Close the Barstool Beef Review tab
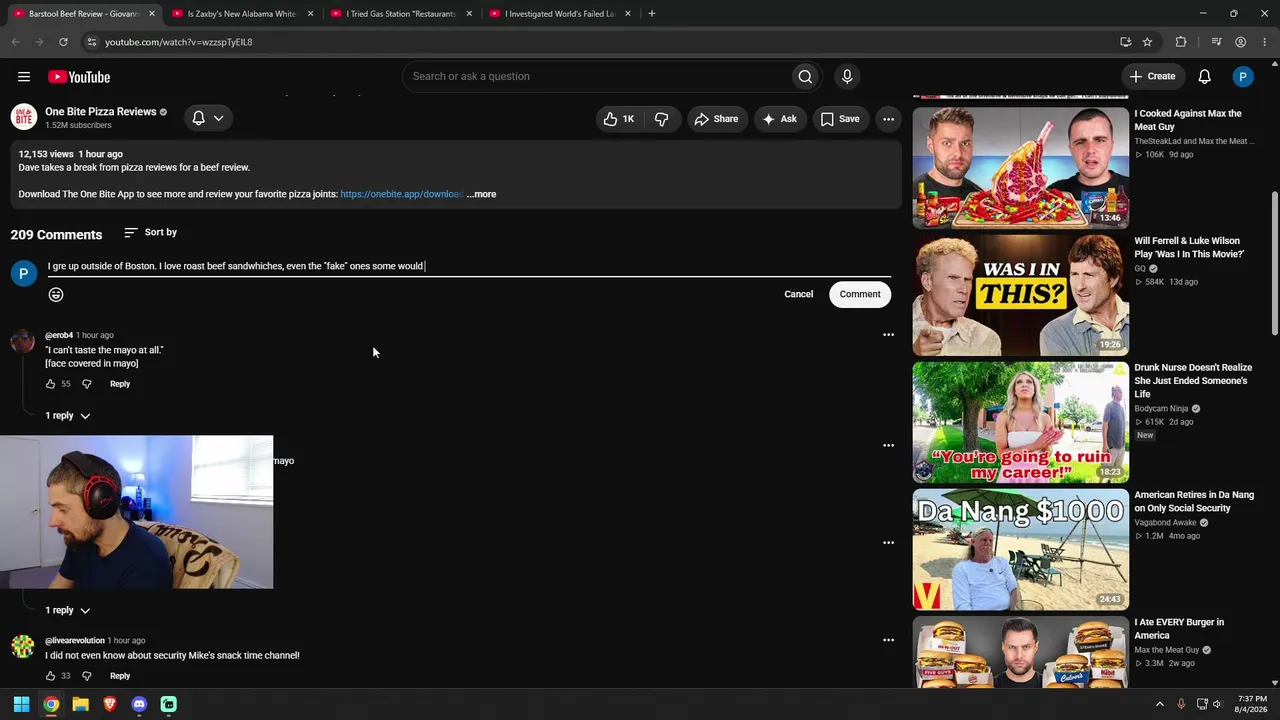Viewport: 1280px width, 720px height. 152,14
